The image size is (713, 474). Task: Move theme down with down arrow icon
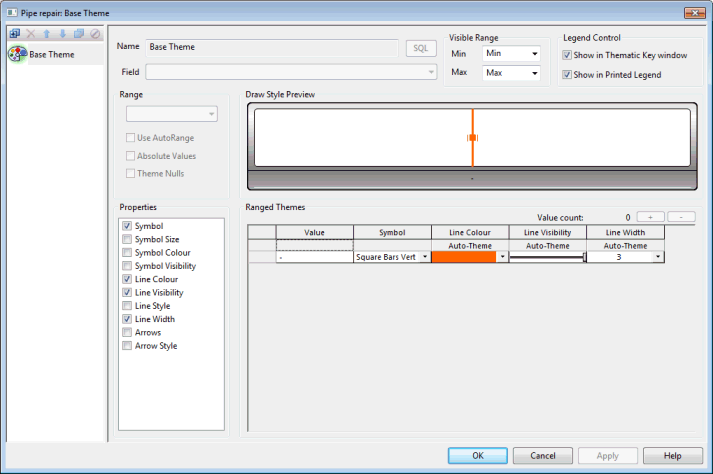63,33
